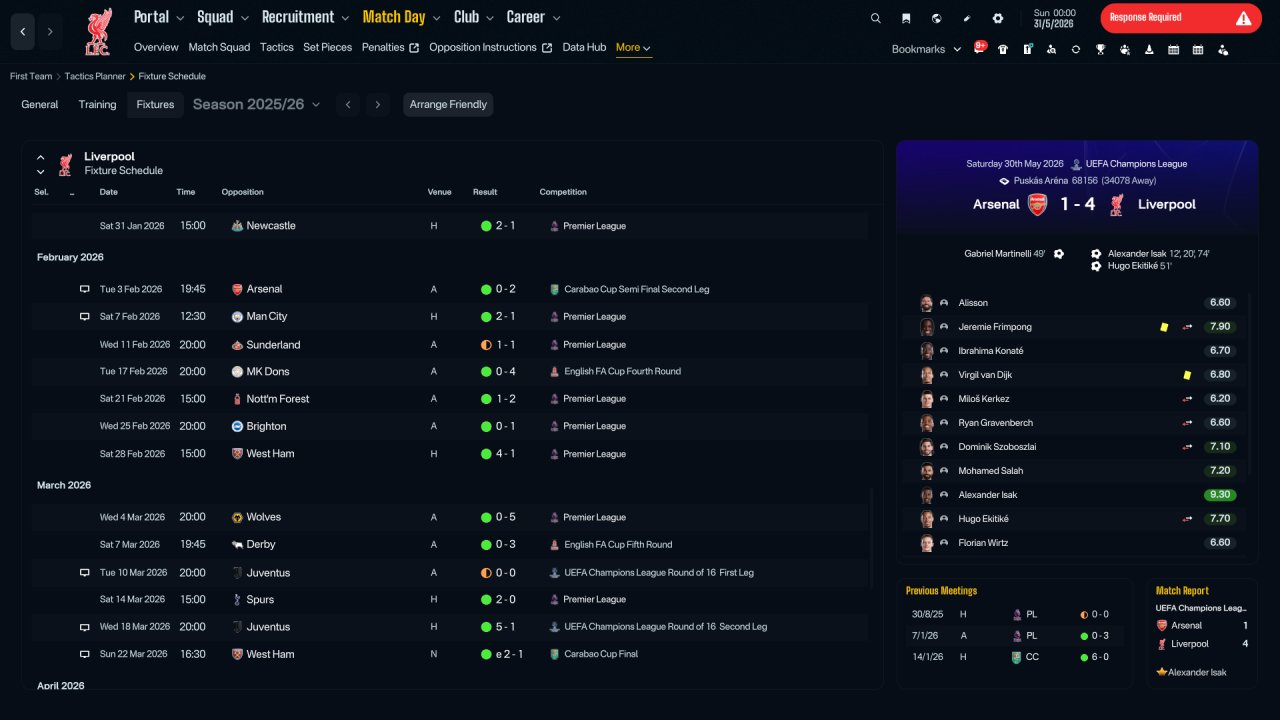Click the TV icon on Wed 18 Mar row
Screen dimensions: 1280x720
pyautogui.click(x=85, y=627)
